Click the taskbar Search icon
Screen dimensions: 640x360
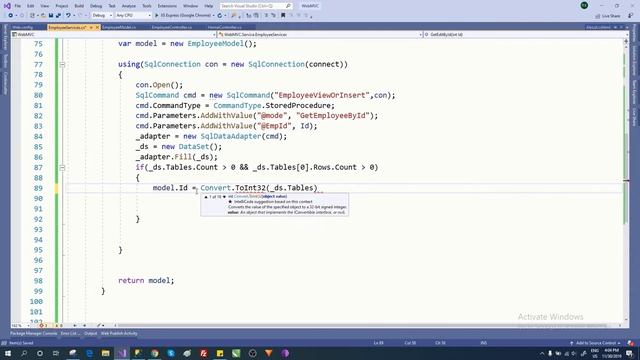click(24, 353)
